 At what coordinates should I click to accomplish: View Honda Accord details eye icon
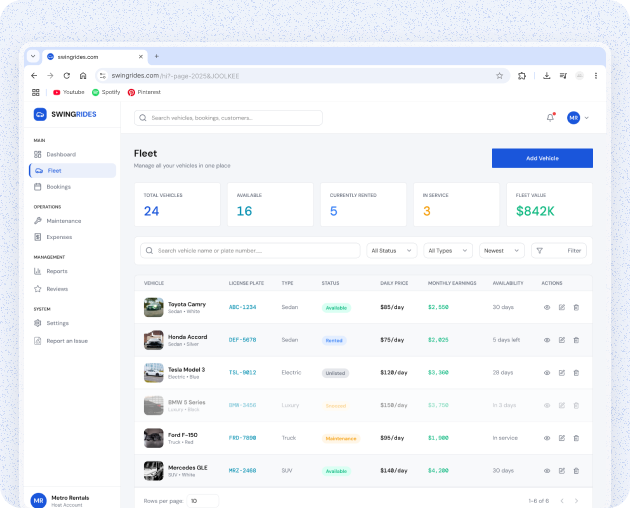tap(547, 340)
